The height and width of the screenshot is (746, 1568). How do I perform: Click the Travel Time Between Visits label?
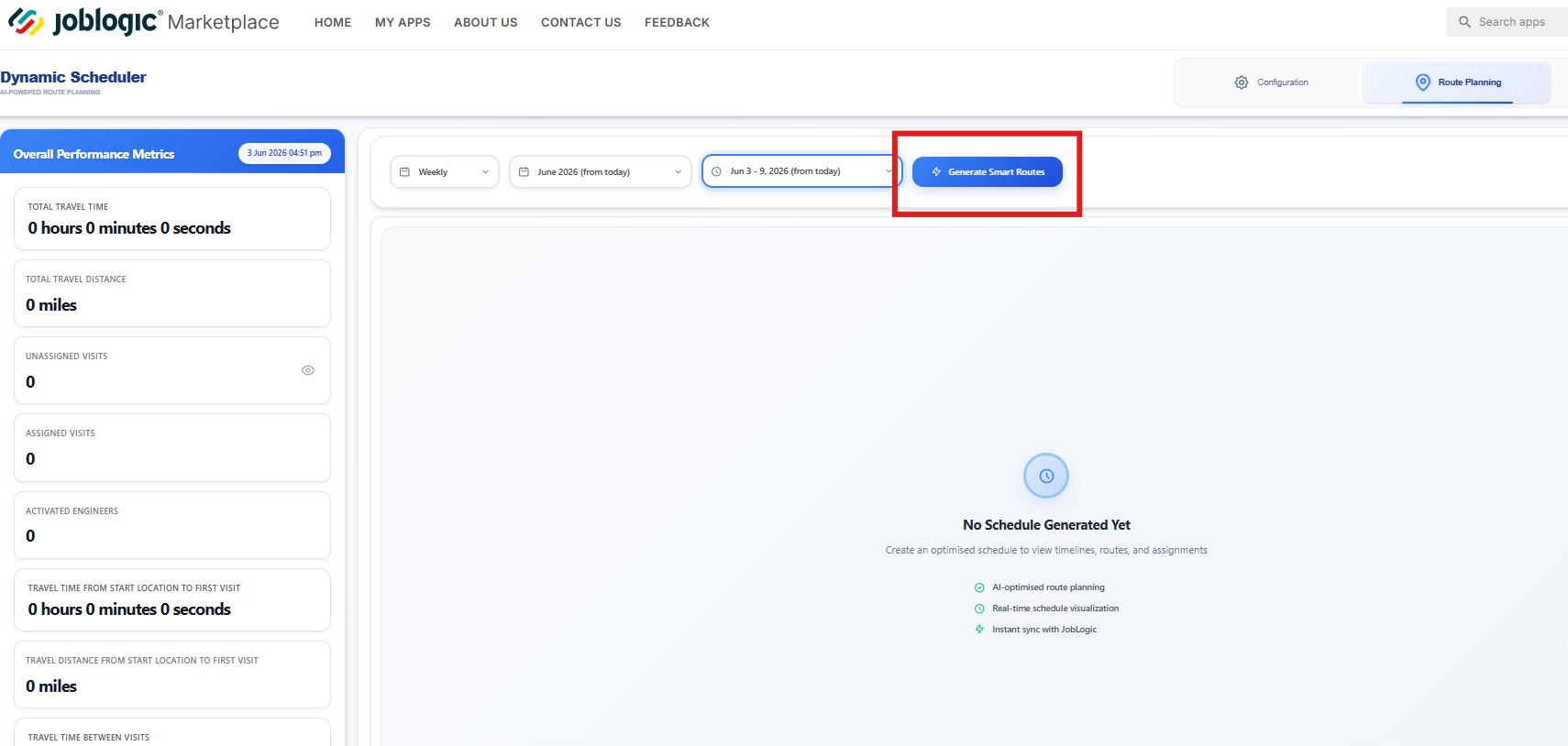[x=89, y=738]
